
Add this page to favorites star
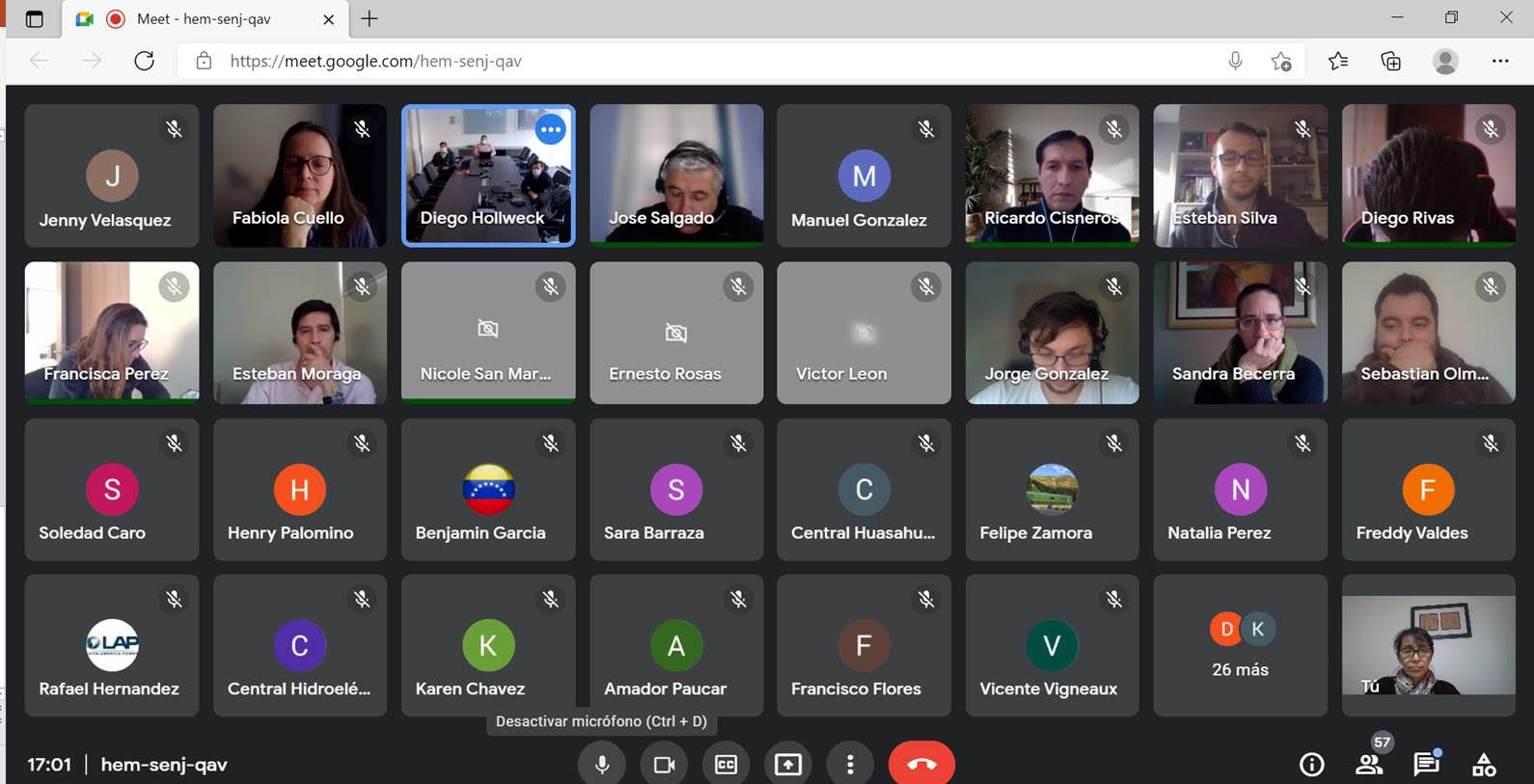[1281, 61]
